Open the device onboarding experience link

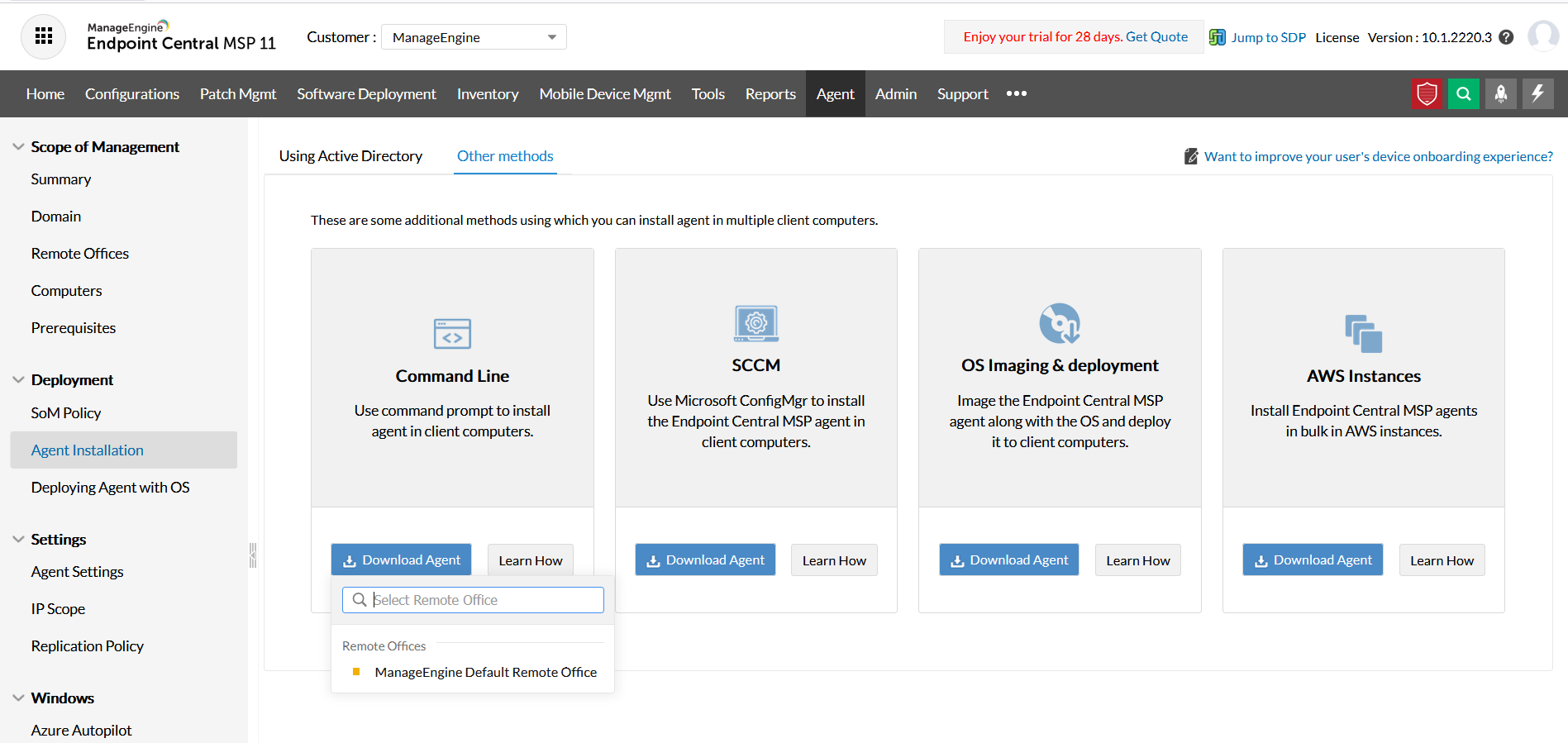click(x=1379, y=156)
